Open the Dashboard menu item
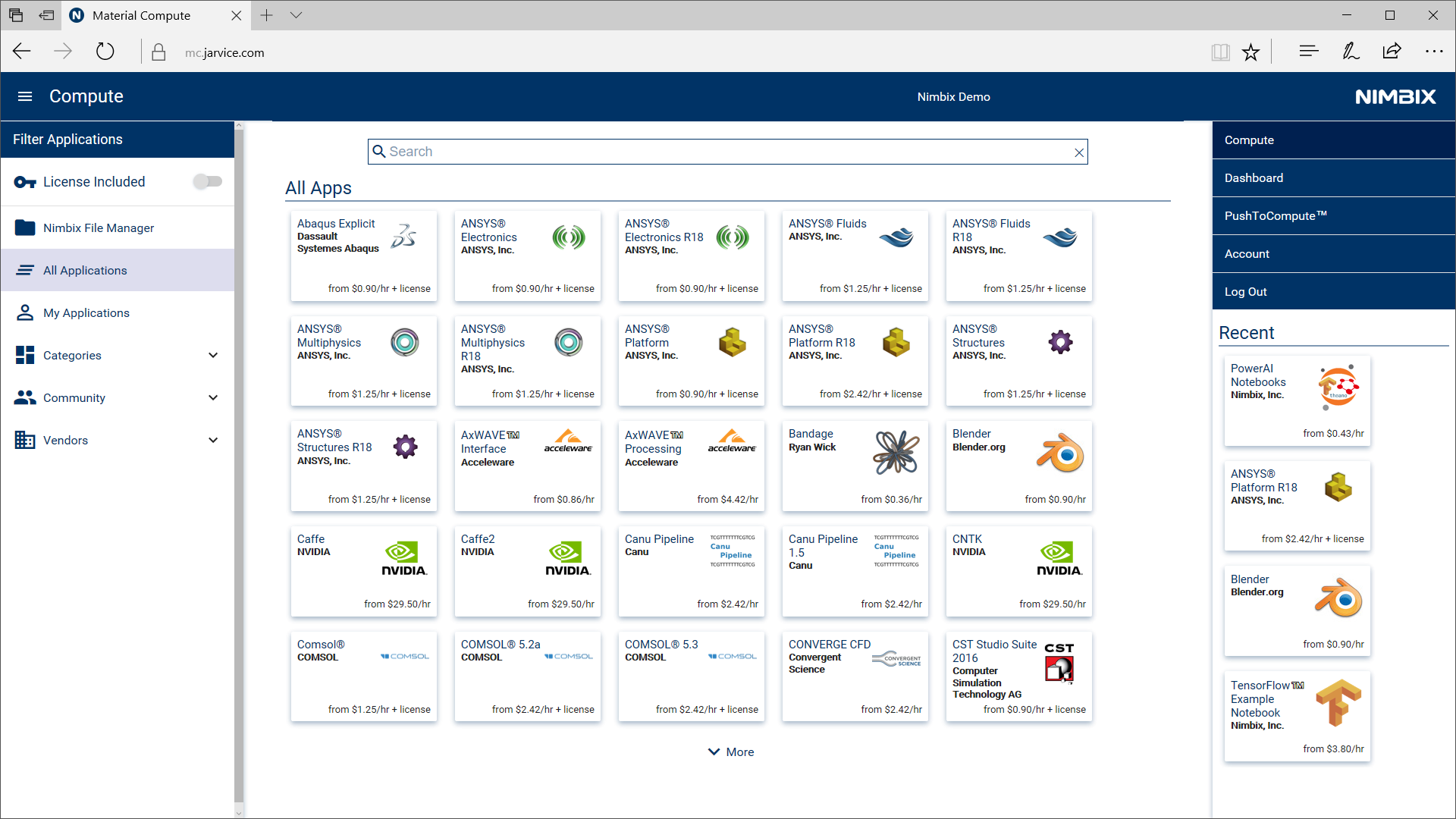Viewport: 1456px width, 819px height. [x=1333, y=178]
